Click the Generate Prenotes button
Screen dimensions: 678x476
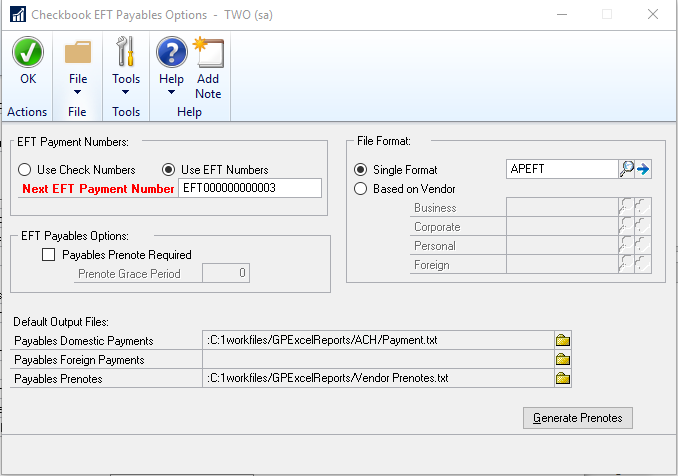tap(578, 418)
